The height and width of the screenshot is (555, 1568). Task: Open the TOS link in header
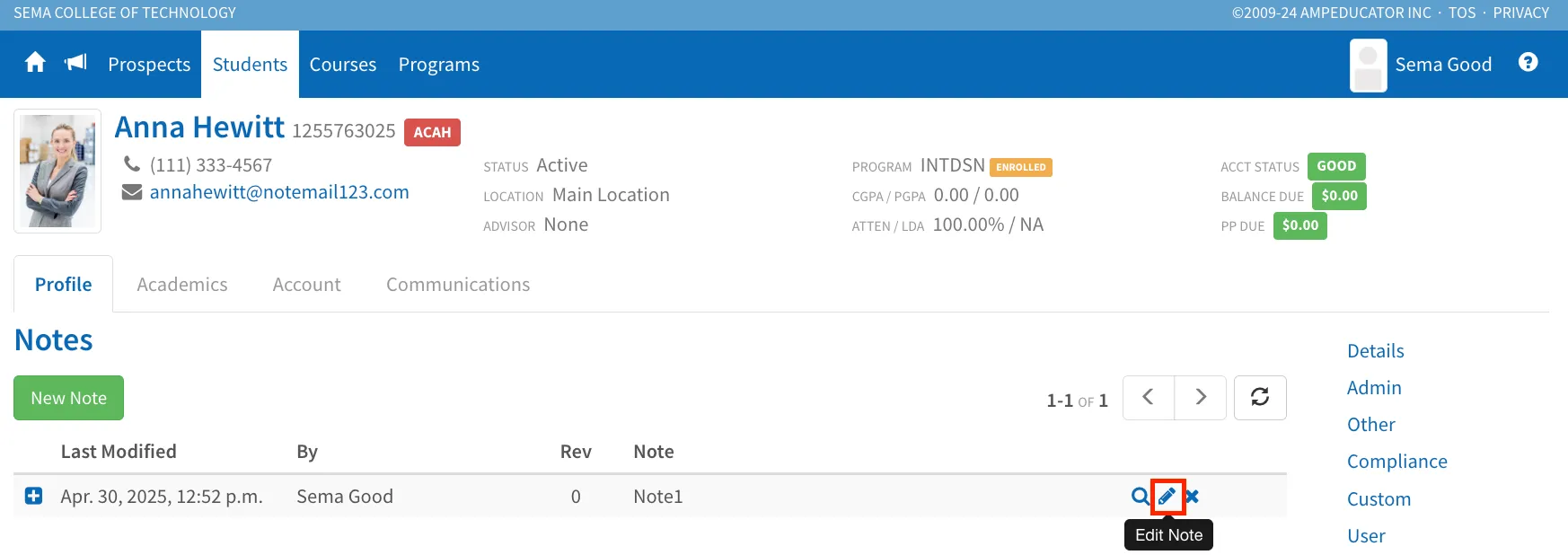click(x=1462, y=13)
